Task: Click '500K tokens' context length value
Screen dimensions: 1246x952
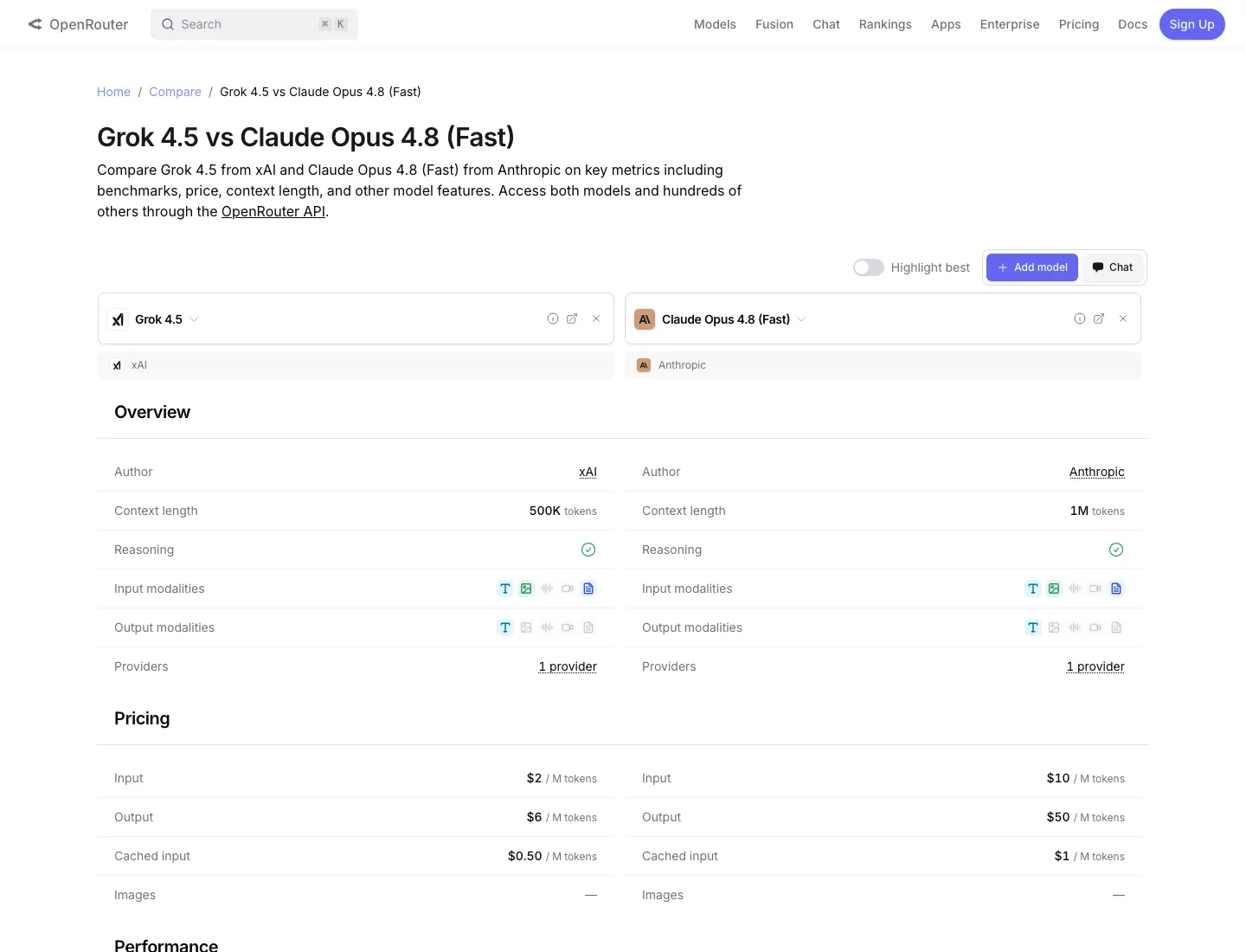Action: (x=563, y=511)
